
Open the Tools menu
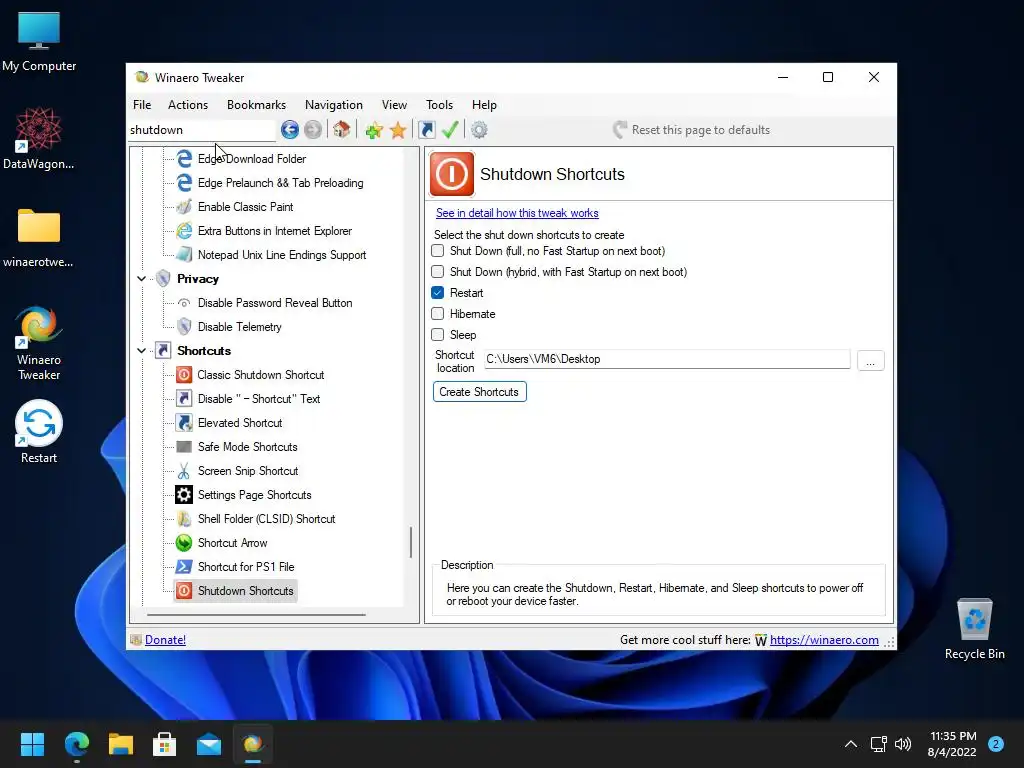click(440, 105)
